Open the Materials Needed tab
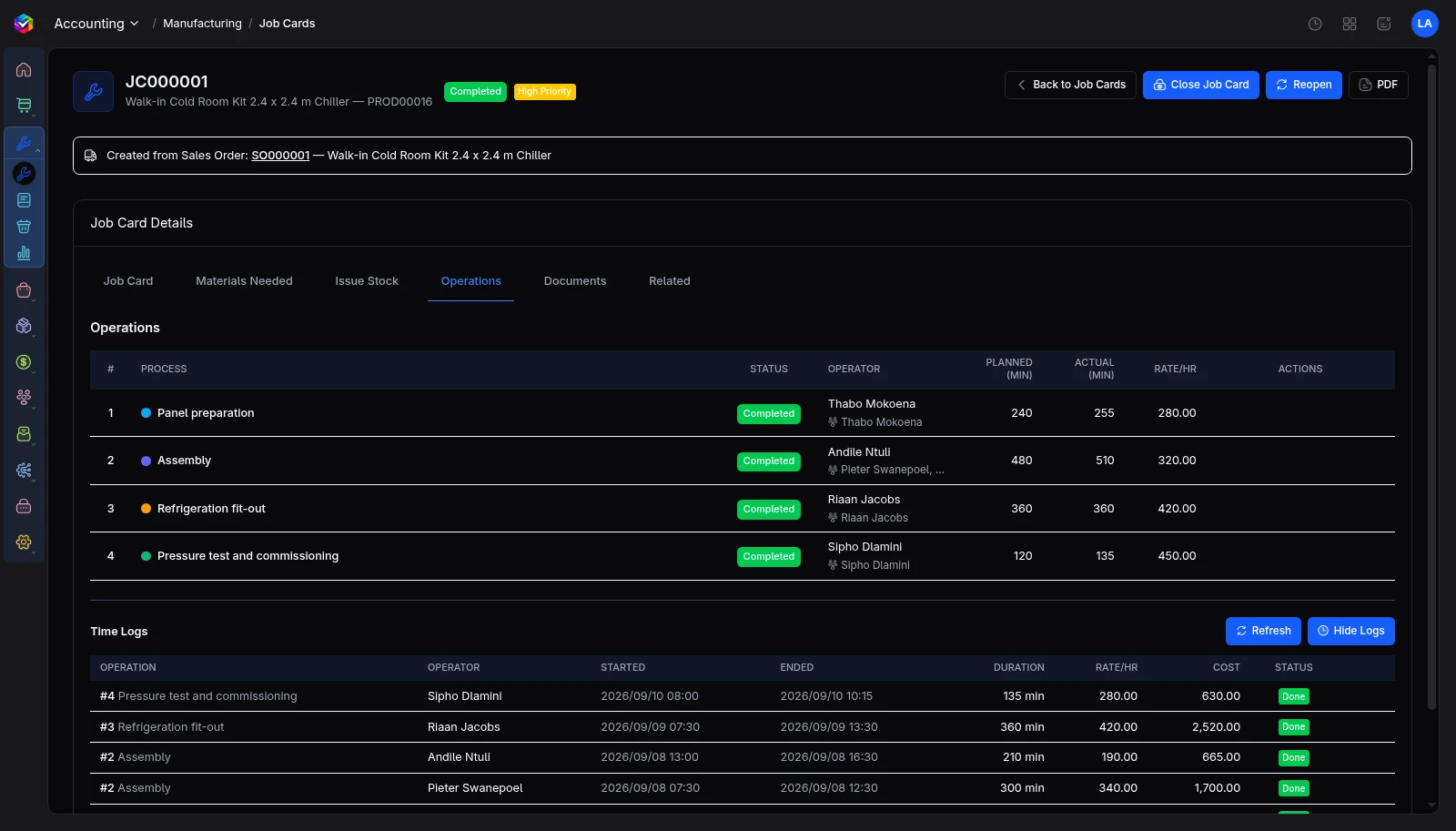Viewport: 1456px width, 831px height. pos(244,281)
